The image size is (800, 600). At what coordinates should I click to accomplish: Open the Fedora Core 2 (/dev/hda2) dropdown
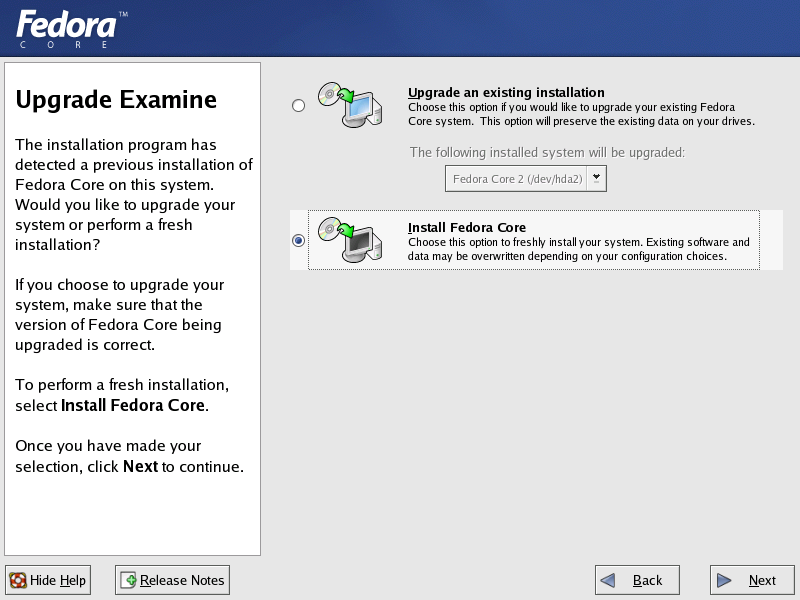tap(526, 179)
